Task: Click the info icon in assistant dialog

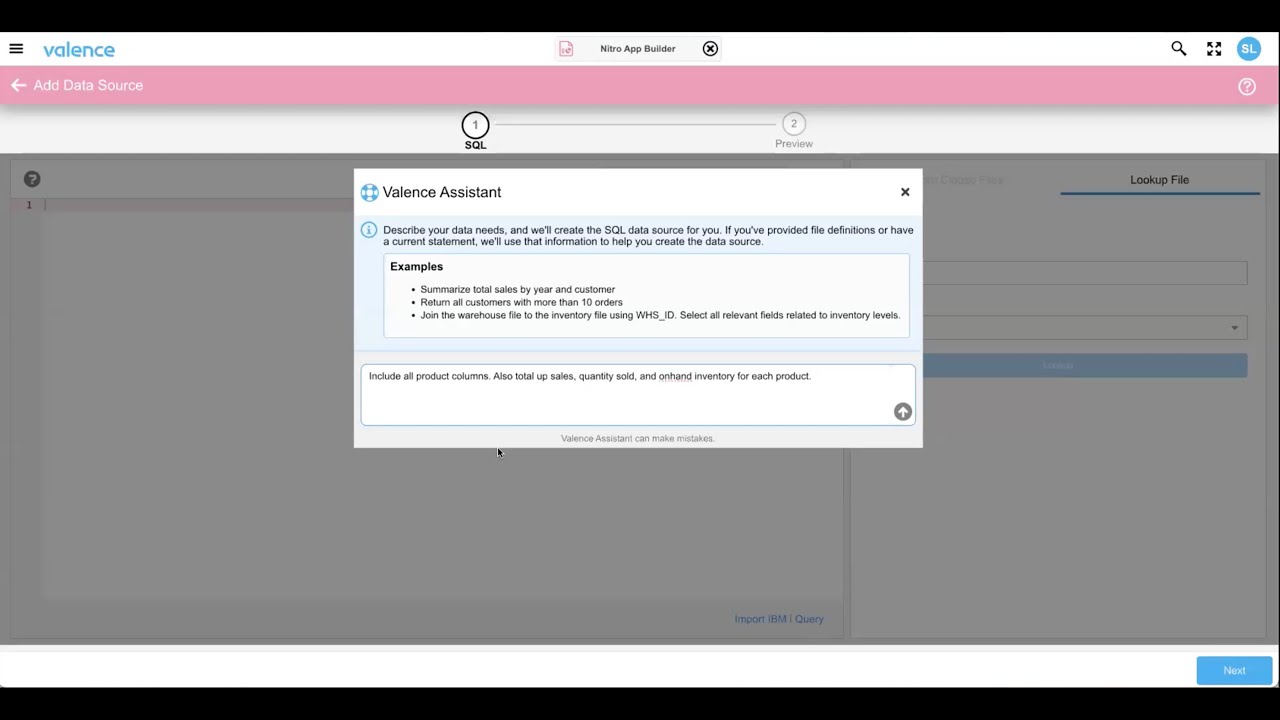Action: coord(369,230)
